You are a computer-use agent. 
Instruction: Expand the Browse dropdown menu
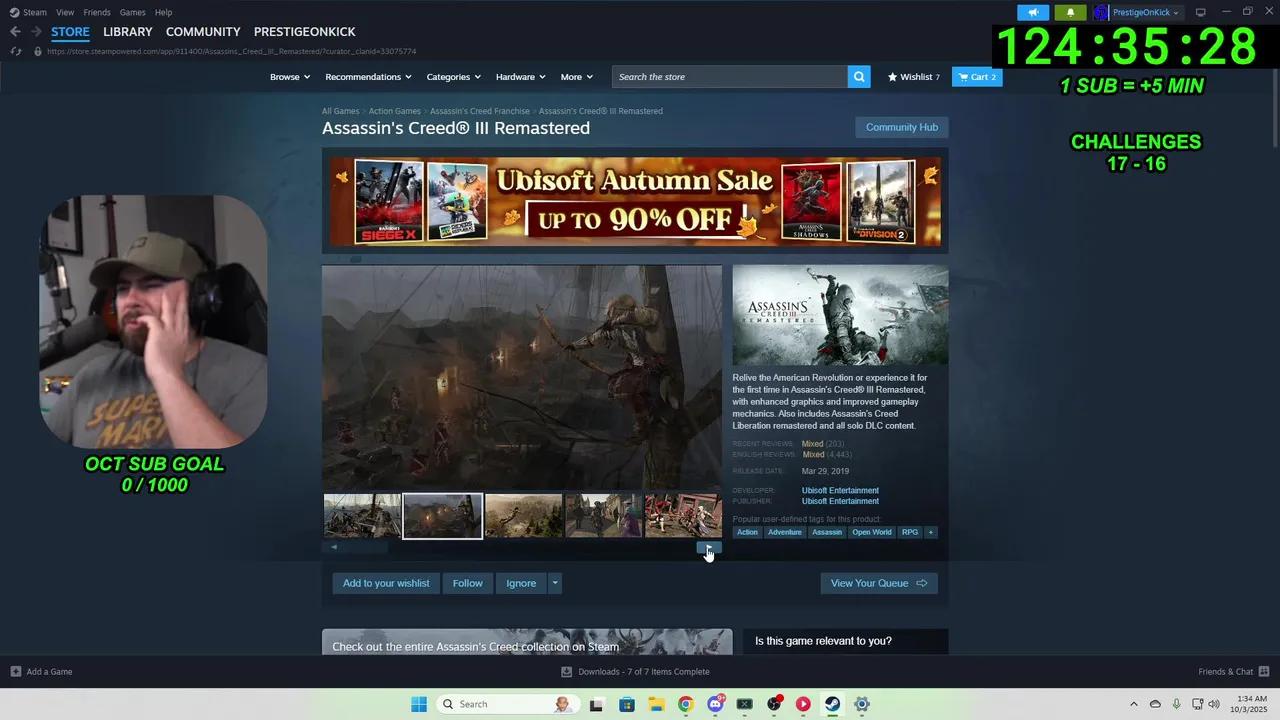point(289,77)
